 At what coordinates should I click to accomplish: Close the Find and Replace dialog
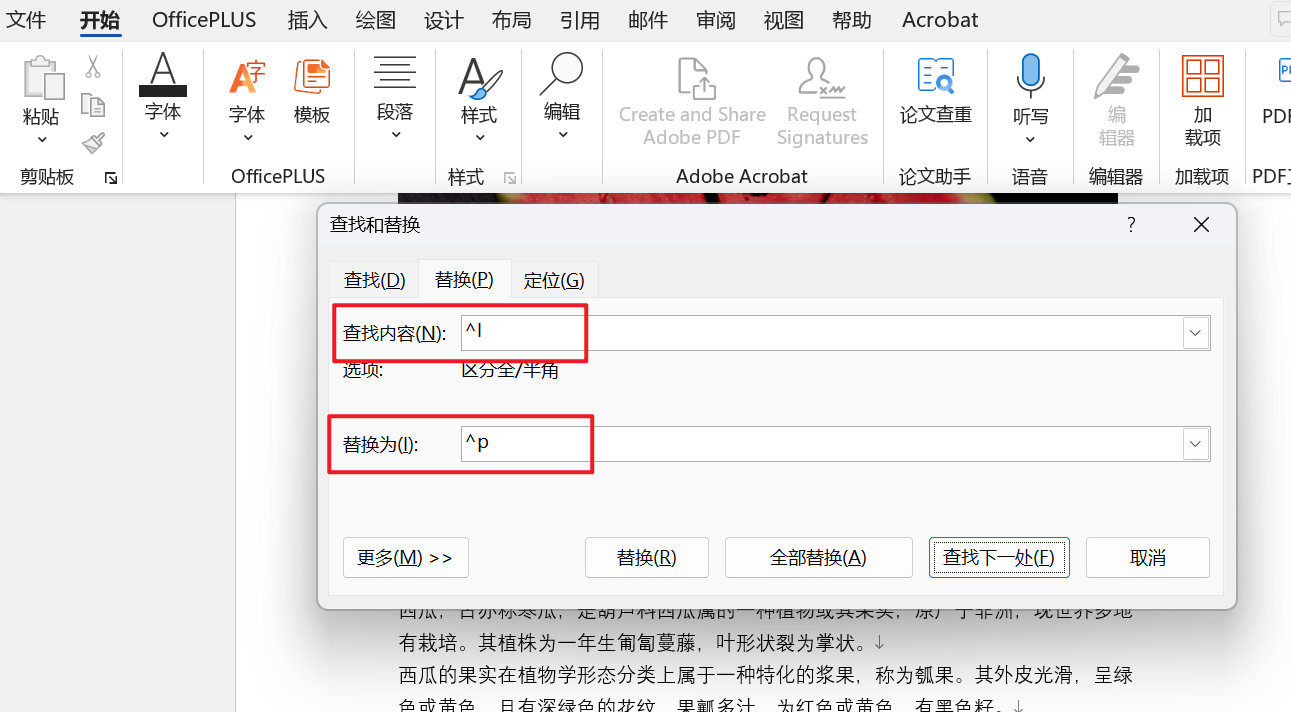coord(1201,225)
